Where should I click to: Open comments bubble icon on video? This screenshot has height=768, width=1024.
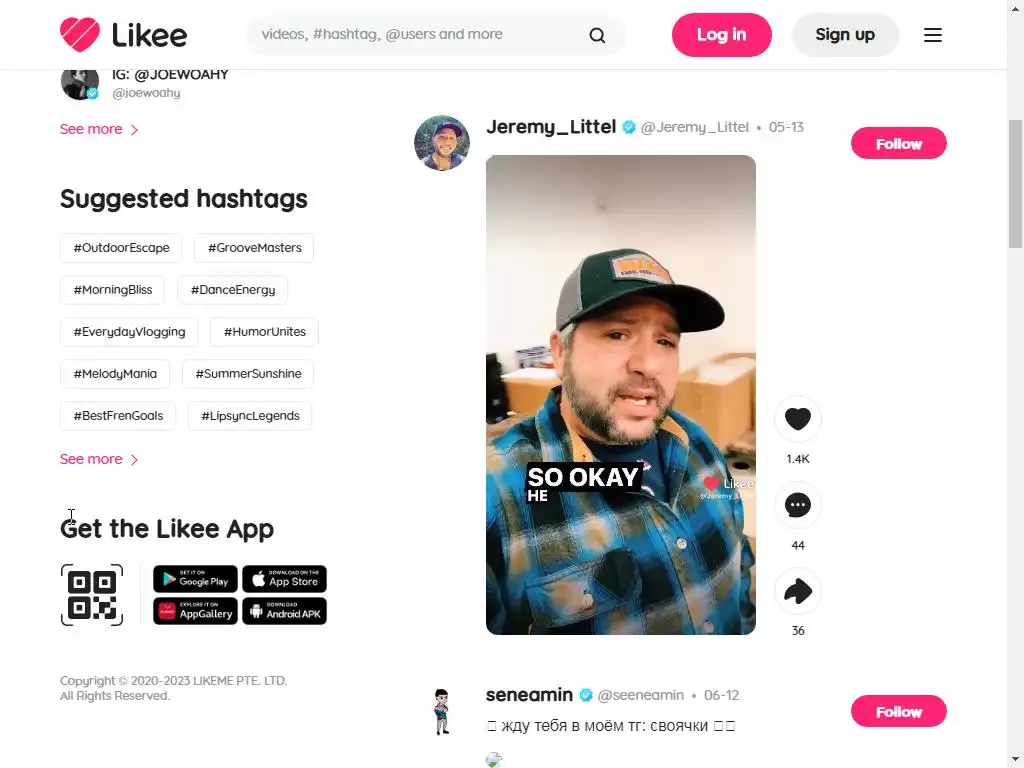click(797, 505)
